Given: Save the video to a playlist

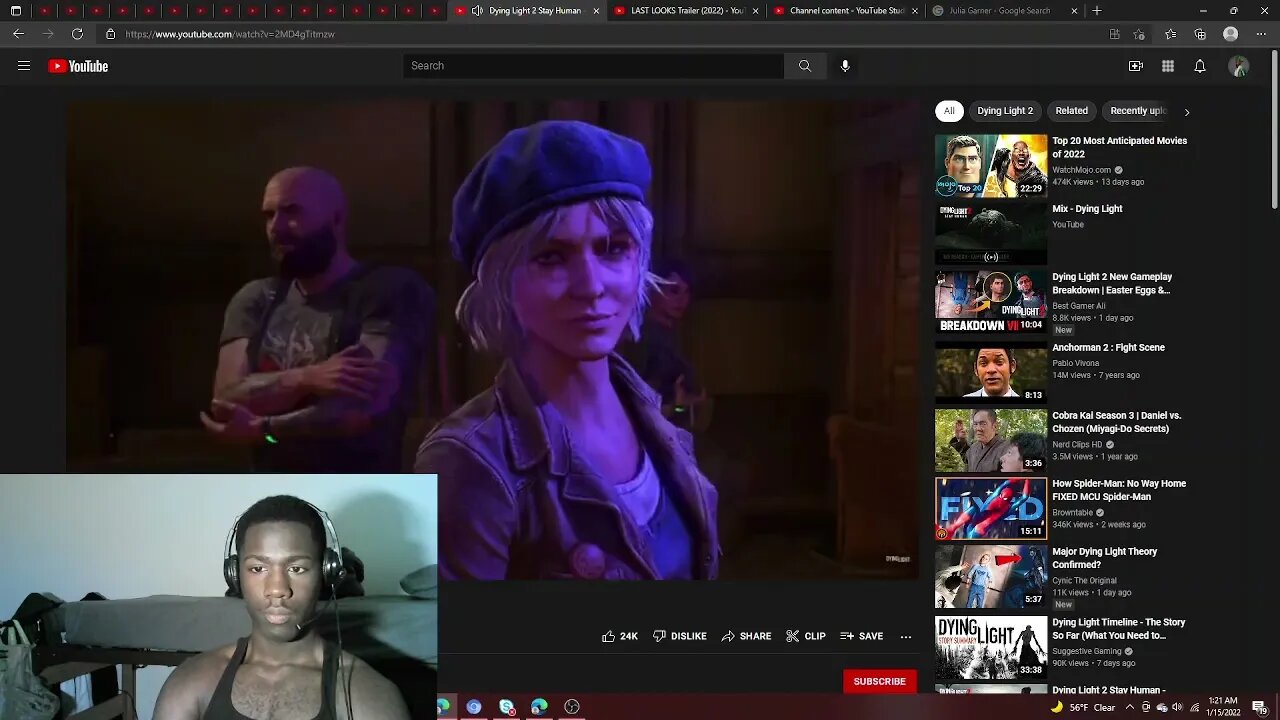Looking at the screenshot, I should click(862, 636).
